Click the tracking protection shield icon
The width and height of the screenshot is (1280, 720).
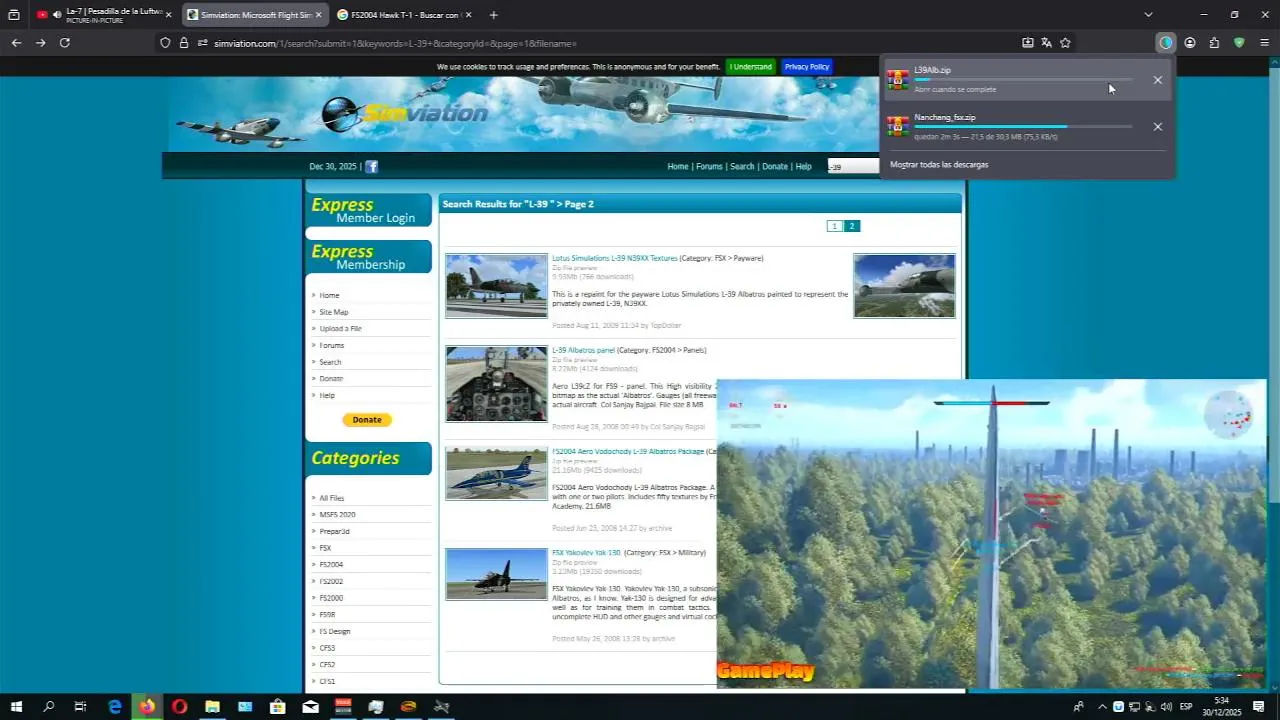point(165,43)
